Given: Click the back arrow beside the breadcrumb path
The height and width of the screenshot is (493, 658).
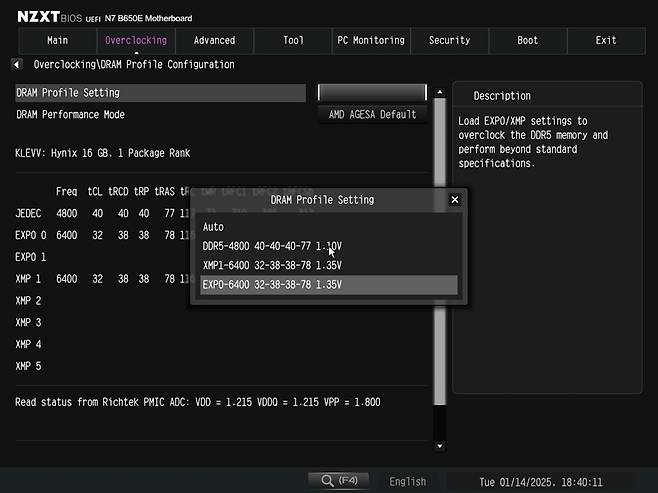Looking at the screenshot, I should coord(16,65).
